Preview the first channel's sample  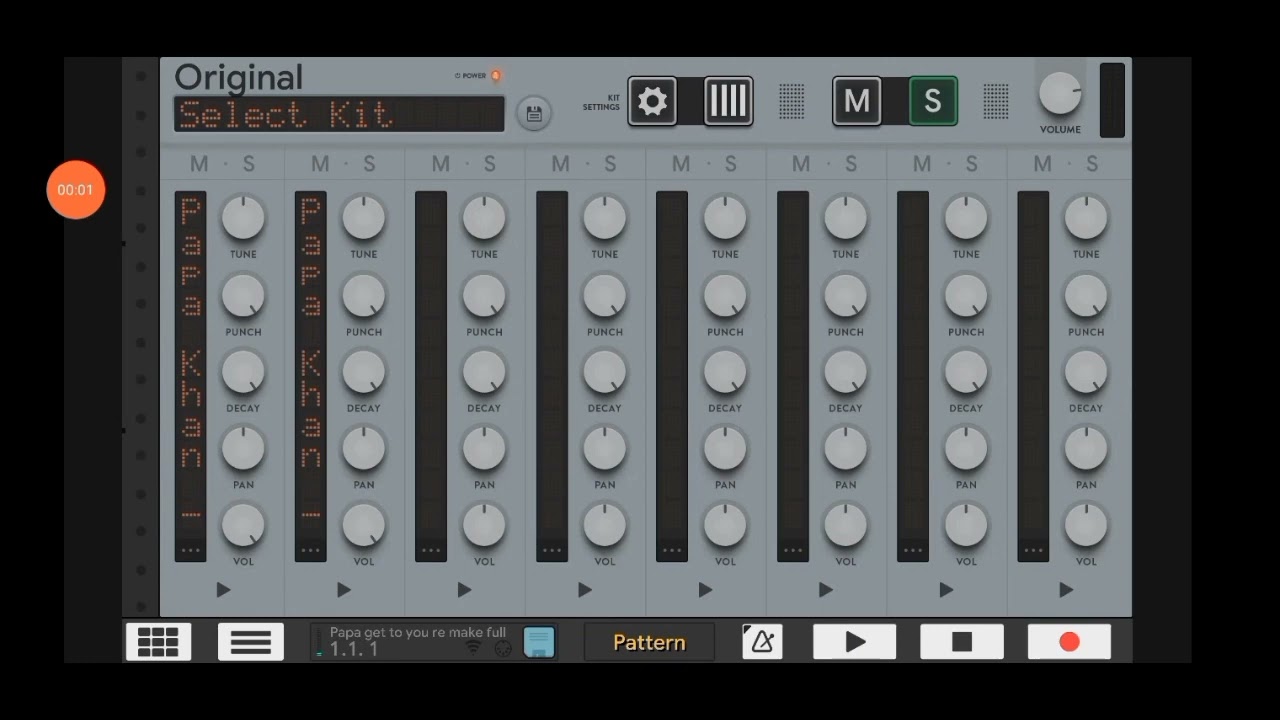tap(223, 590)
